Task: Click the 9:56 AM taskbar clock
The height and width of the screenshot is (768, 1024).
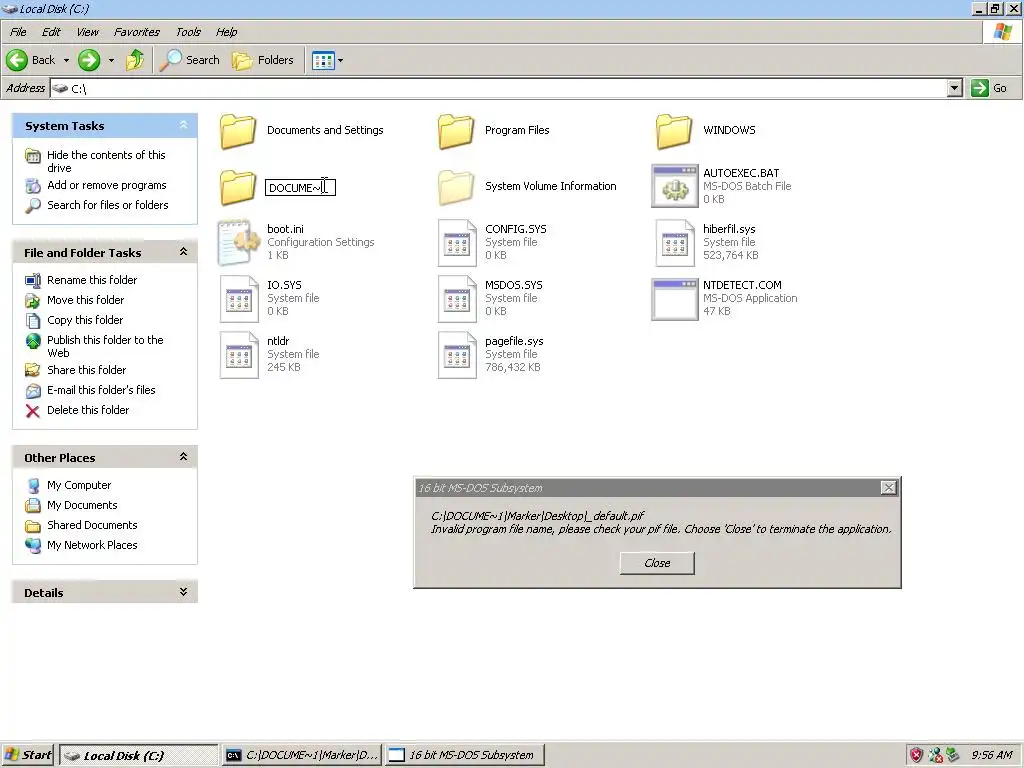Action: point(991,756)
